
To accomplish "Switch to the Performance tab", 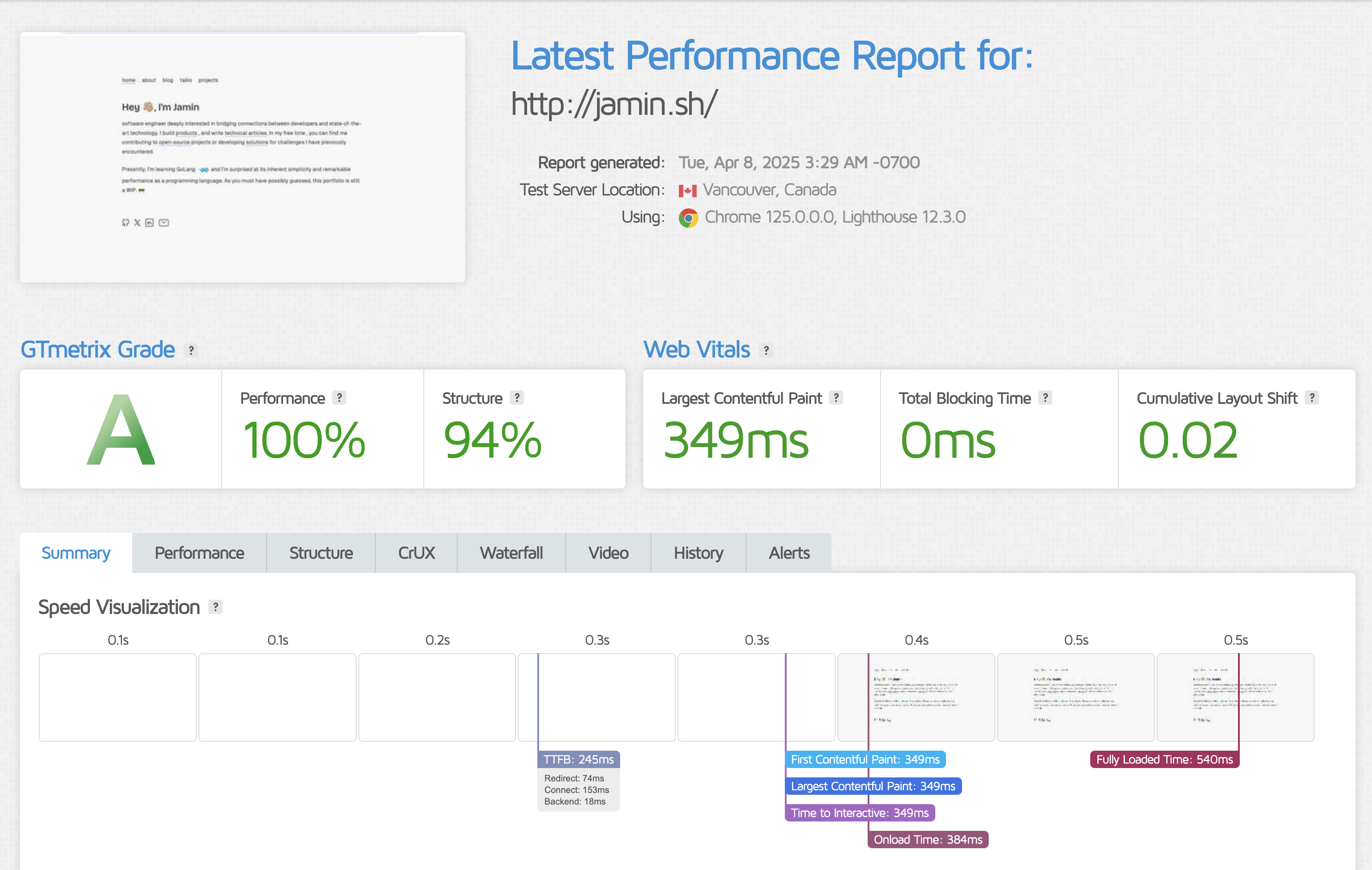I will click(x=199, y=553).
